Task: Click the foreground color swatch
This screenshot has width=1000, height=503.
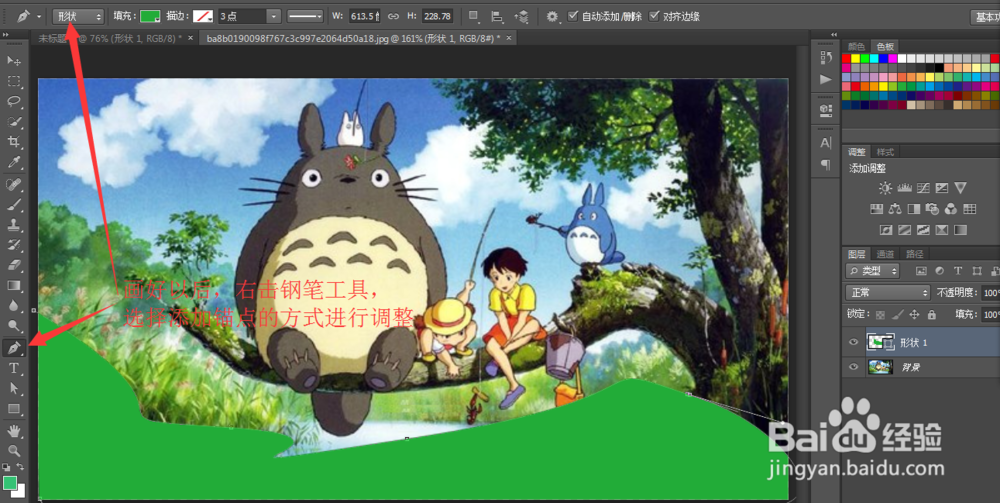Action: (x=10, y=483)
